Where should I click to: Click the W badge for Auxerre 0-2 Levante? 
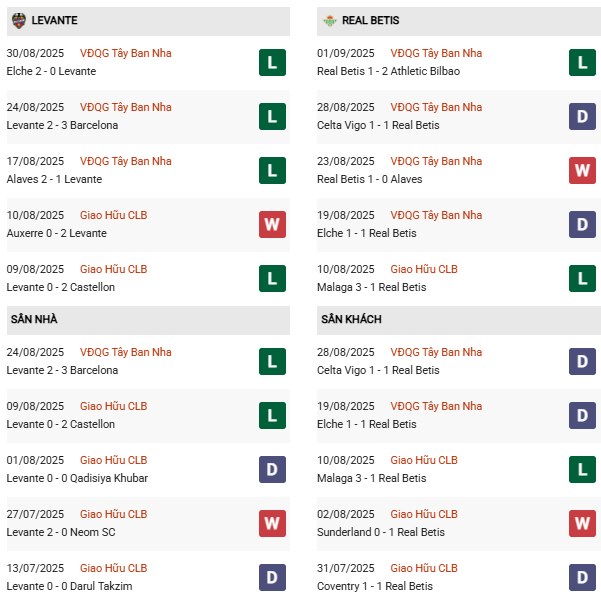click(272, 225)
